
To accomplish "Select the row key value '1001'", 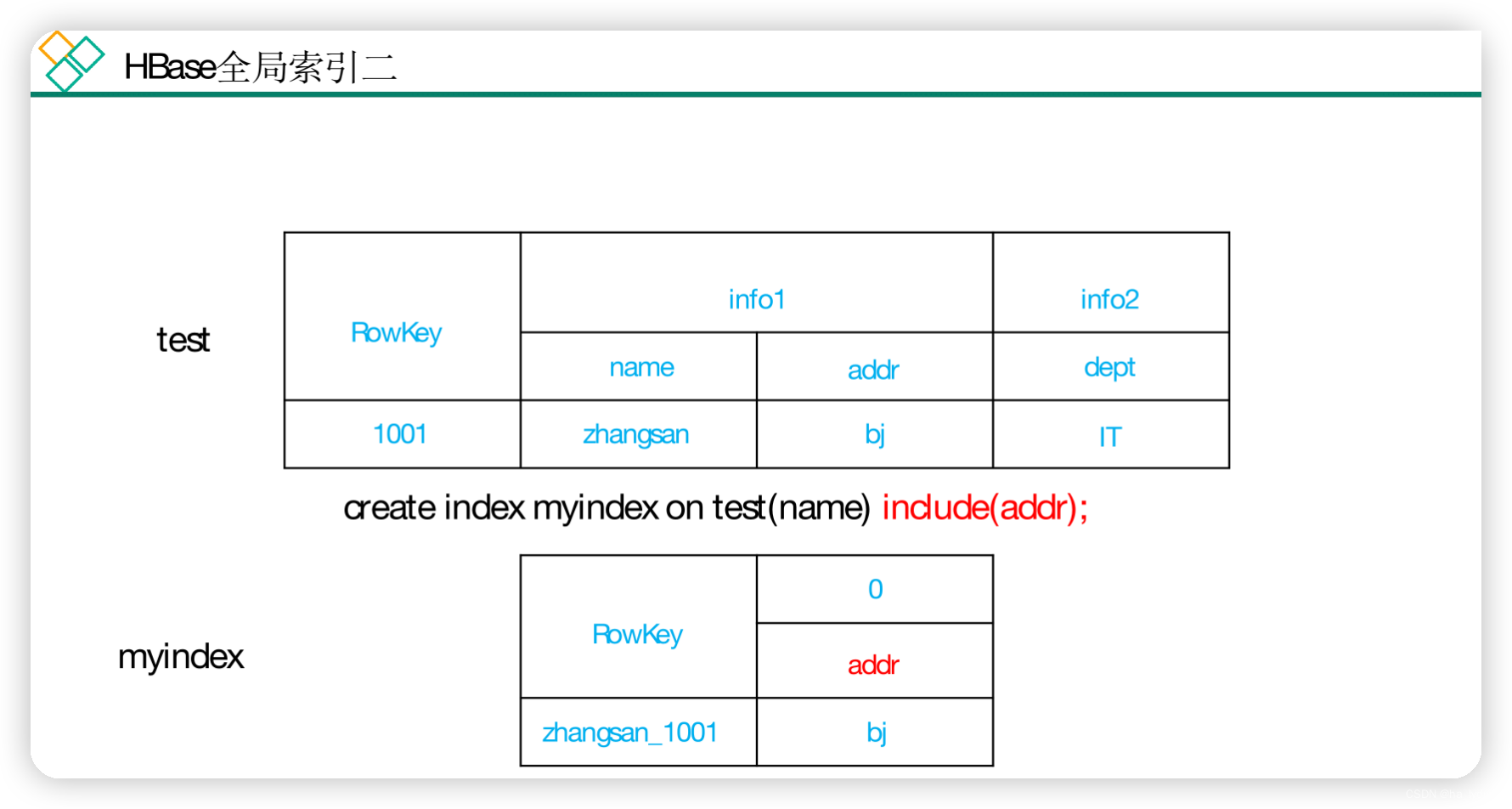I will pos(400,434).
